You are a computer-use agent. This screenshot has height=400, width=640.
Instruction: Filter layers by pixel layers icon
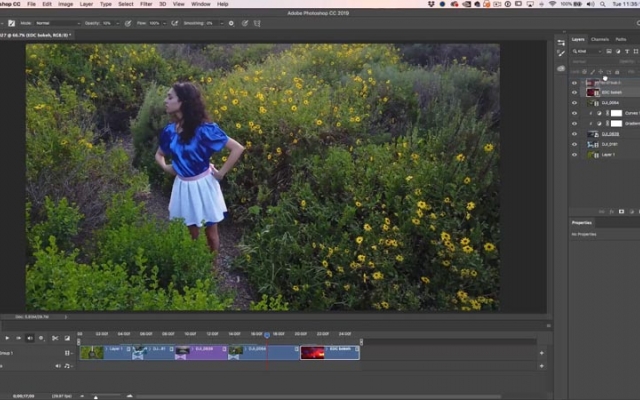pyautogui.click(x=609, y=51)
